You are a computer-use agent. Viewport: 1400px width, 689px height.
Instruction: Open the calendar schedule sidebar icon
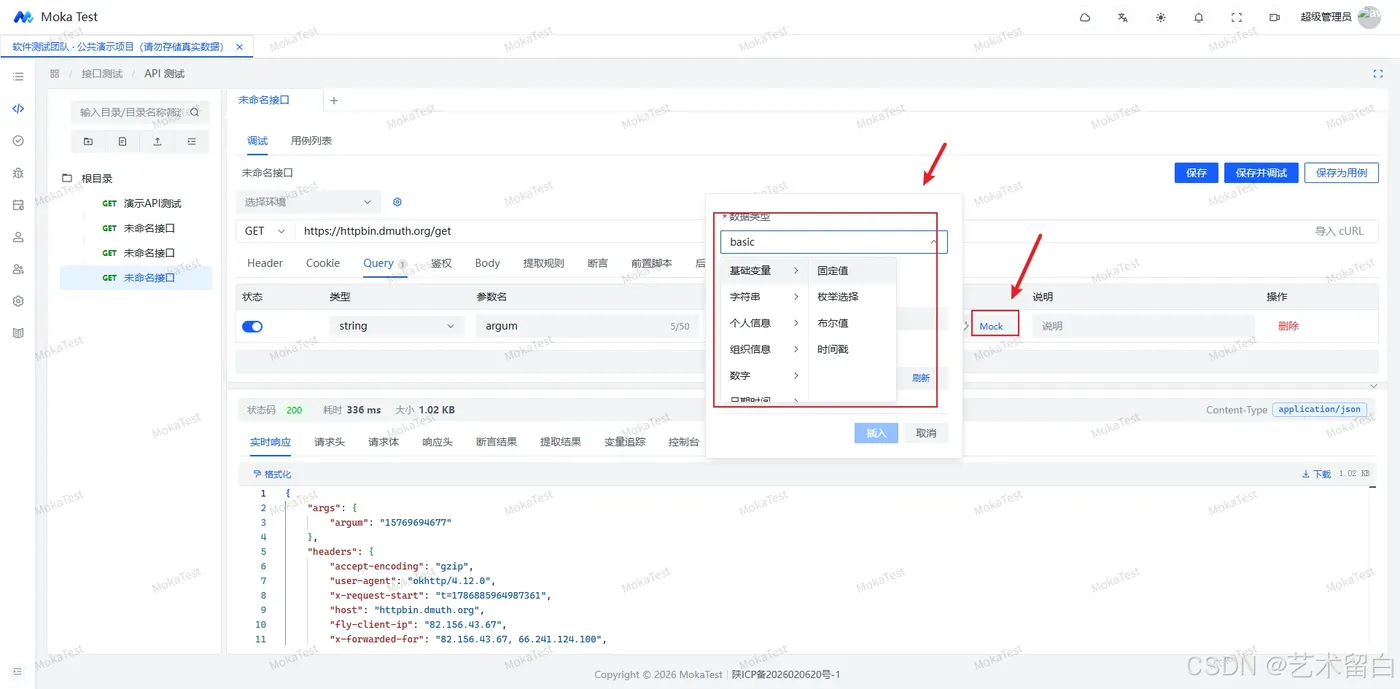click(x=18, y=205)
